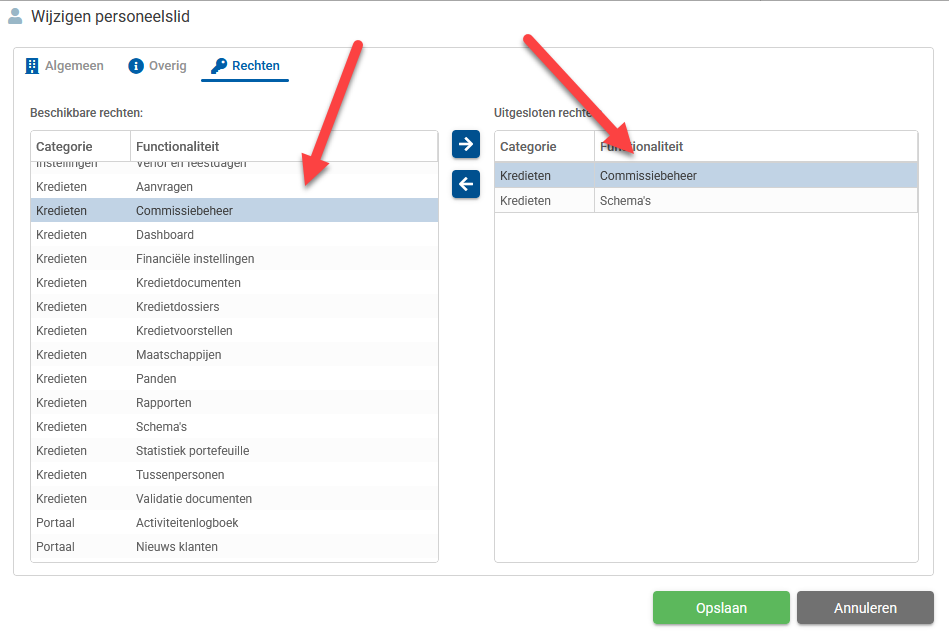Image resolution: width=949 pixels, height=640 pixels.
Task: Select Aanvragen in the available rights list
Action: coord(164,187)
